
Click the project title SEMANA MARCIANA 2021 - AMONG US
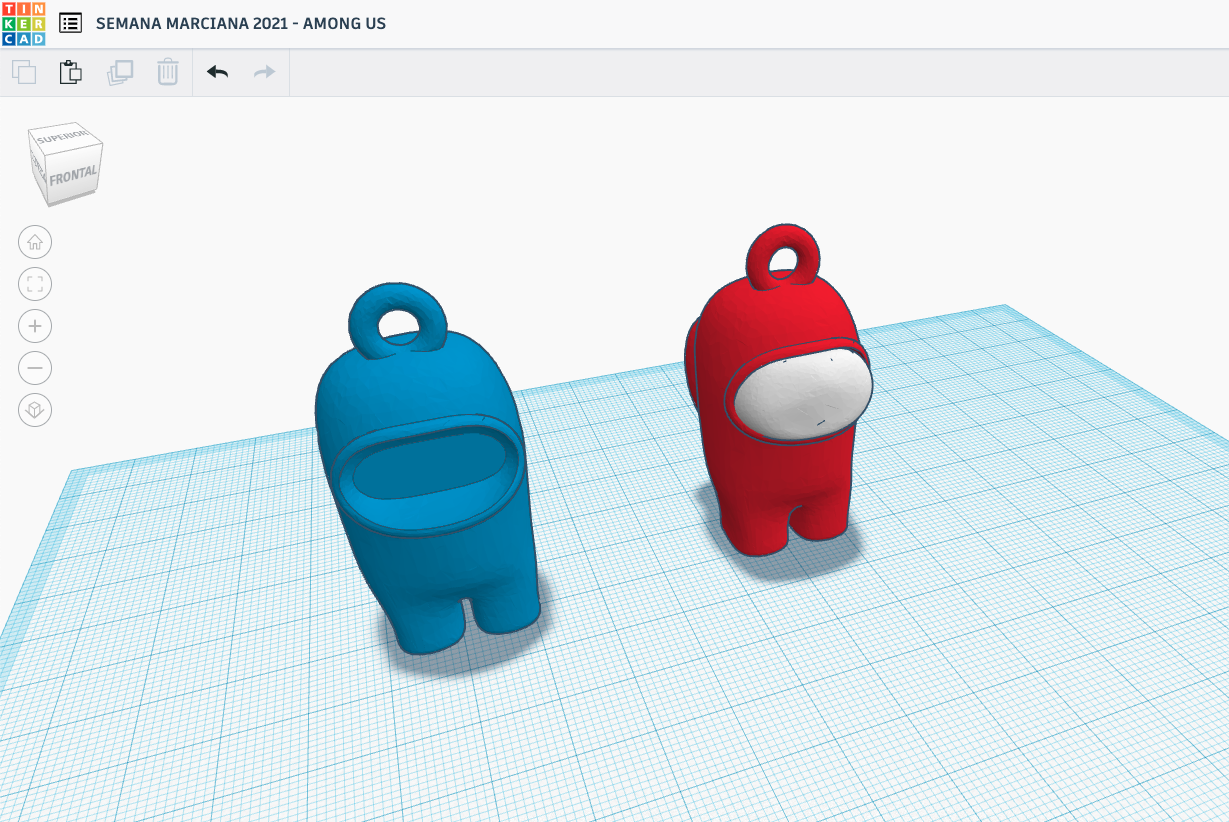241,24
